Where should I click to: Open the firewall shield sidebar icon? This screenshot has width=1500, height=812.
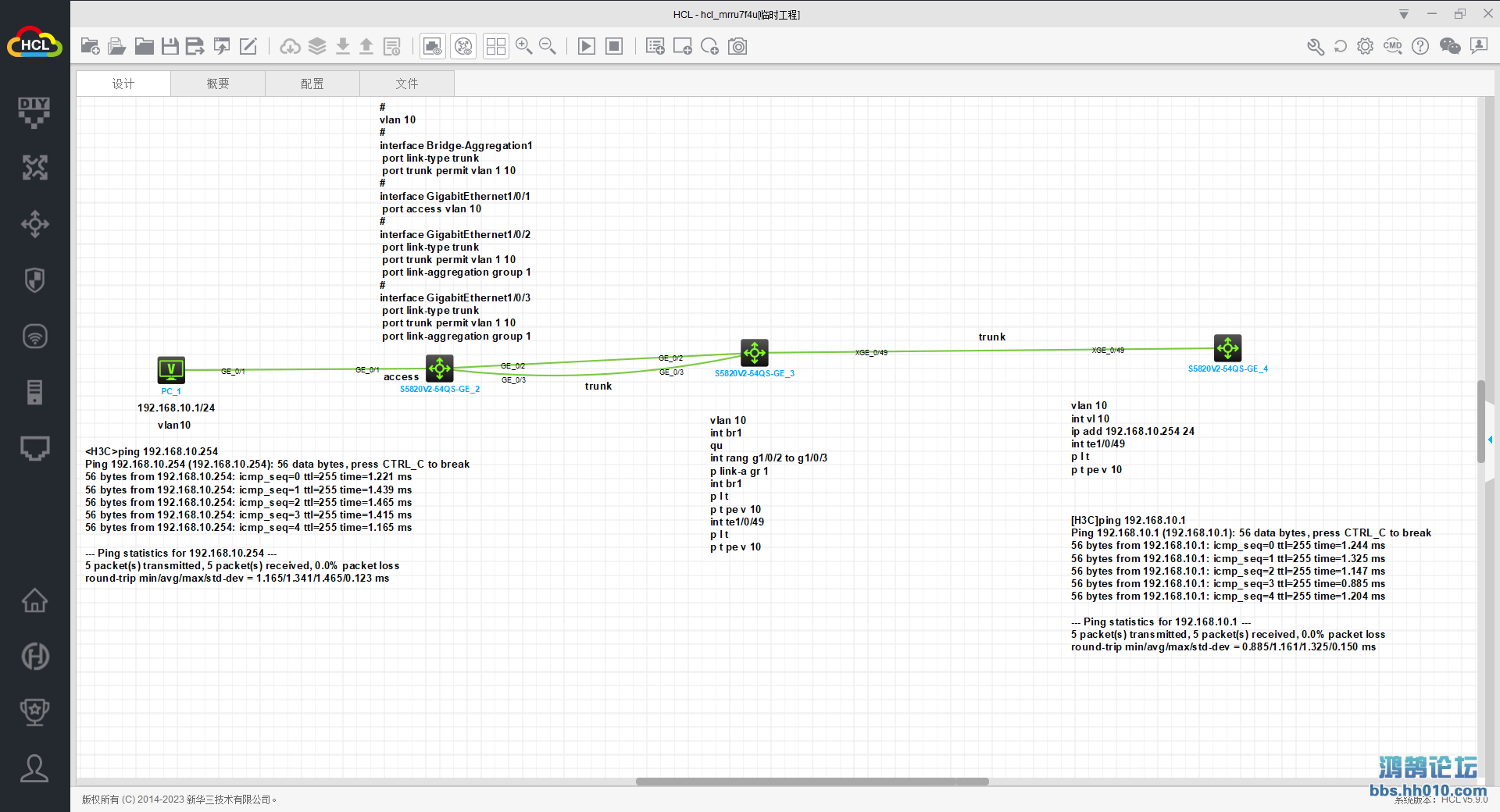[x=34, y=280]
